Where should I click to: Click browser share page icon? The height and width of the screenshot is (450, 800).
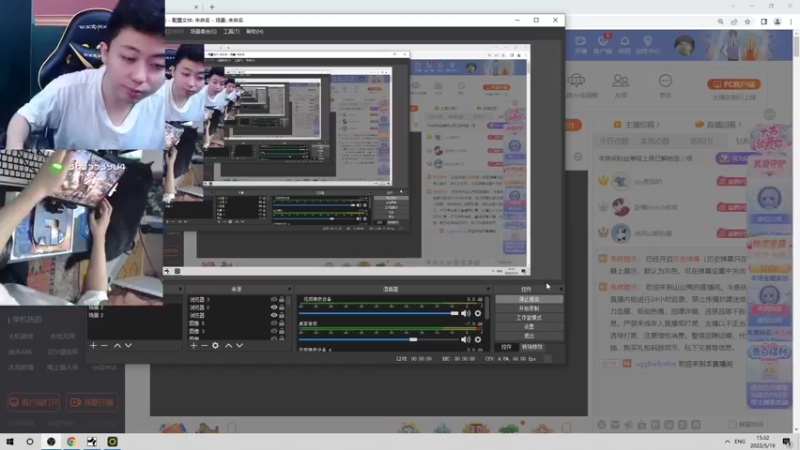pyautogui.click(x=734, y=22)
